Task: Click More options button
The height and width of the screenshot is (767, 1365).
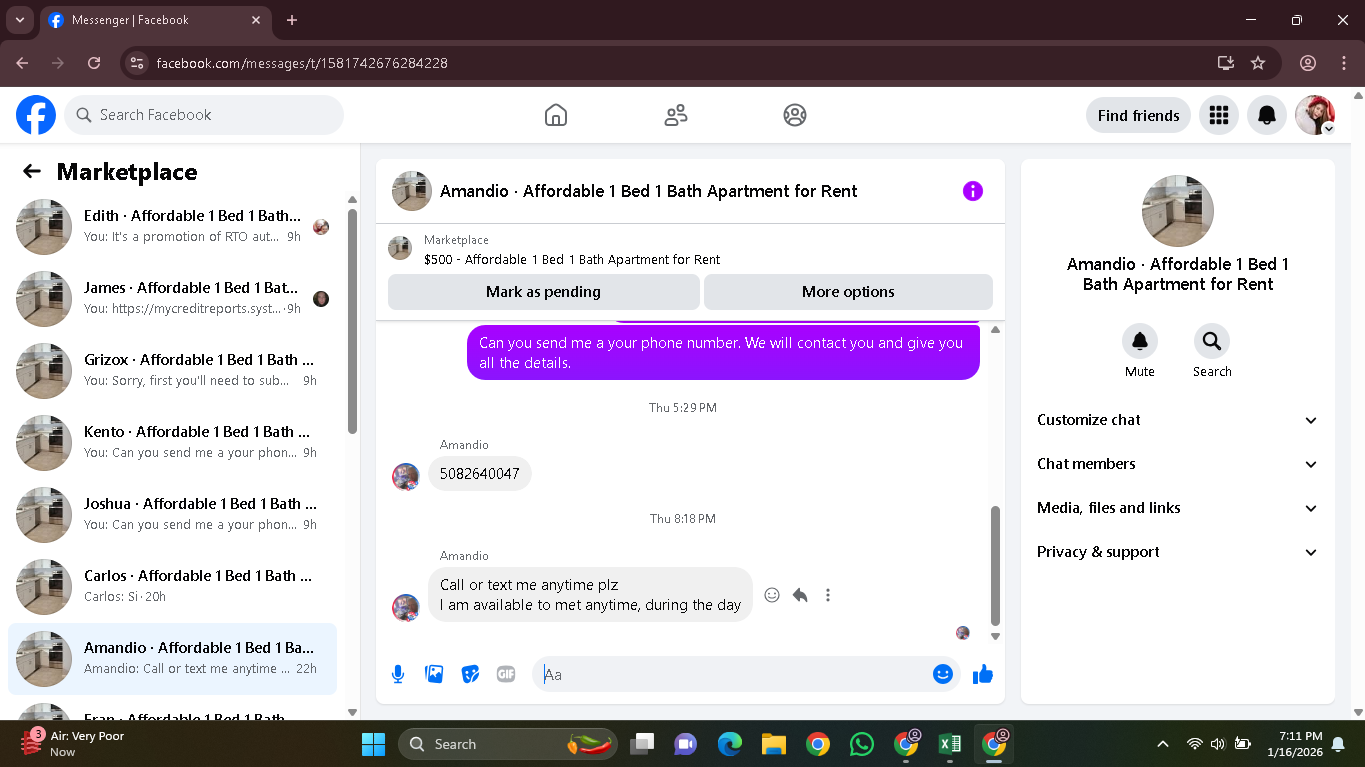Action: 848,292
